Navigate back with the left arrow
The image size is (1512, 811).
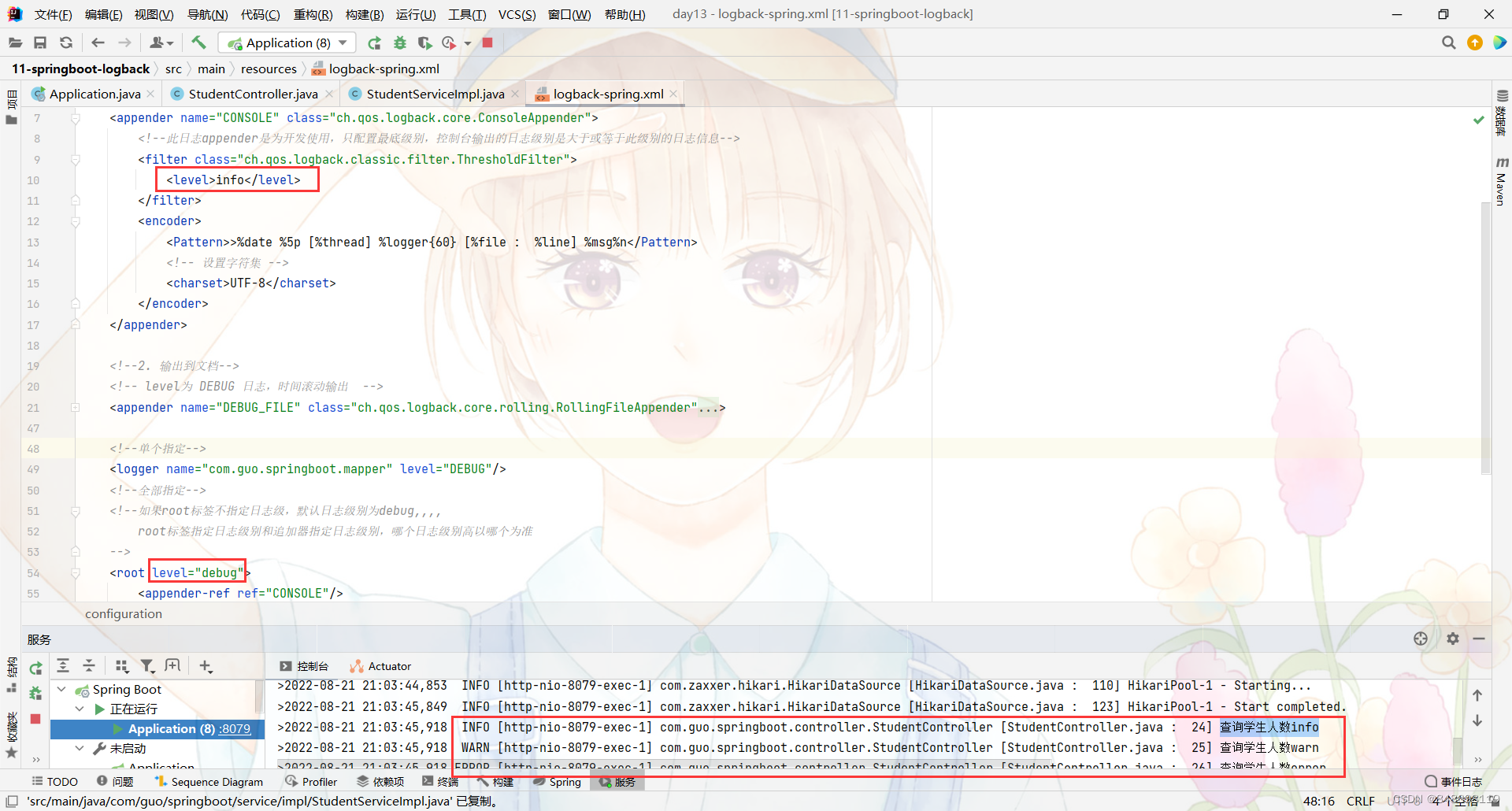pos(98,43)
